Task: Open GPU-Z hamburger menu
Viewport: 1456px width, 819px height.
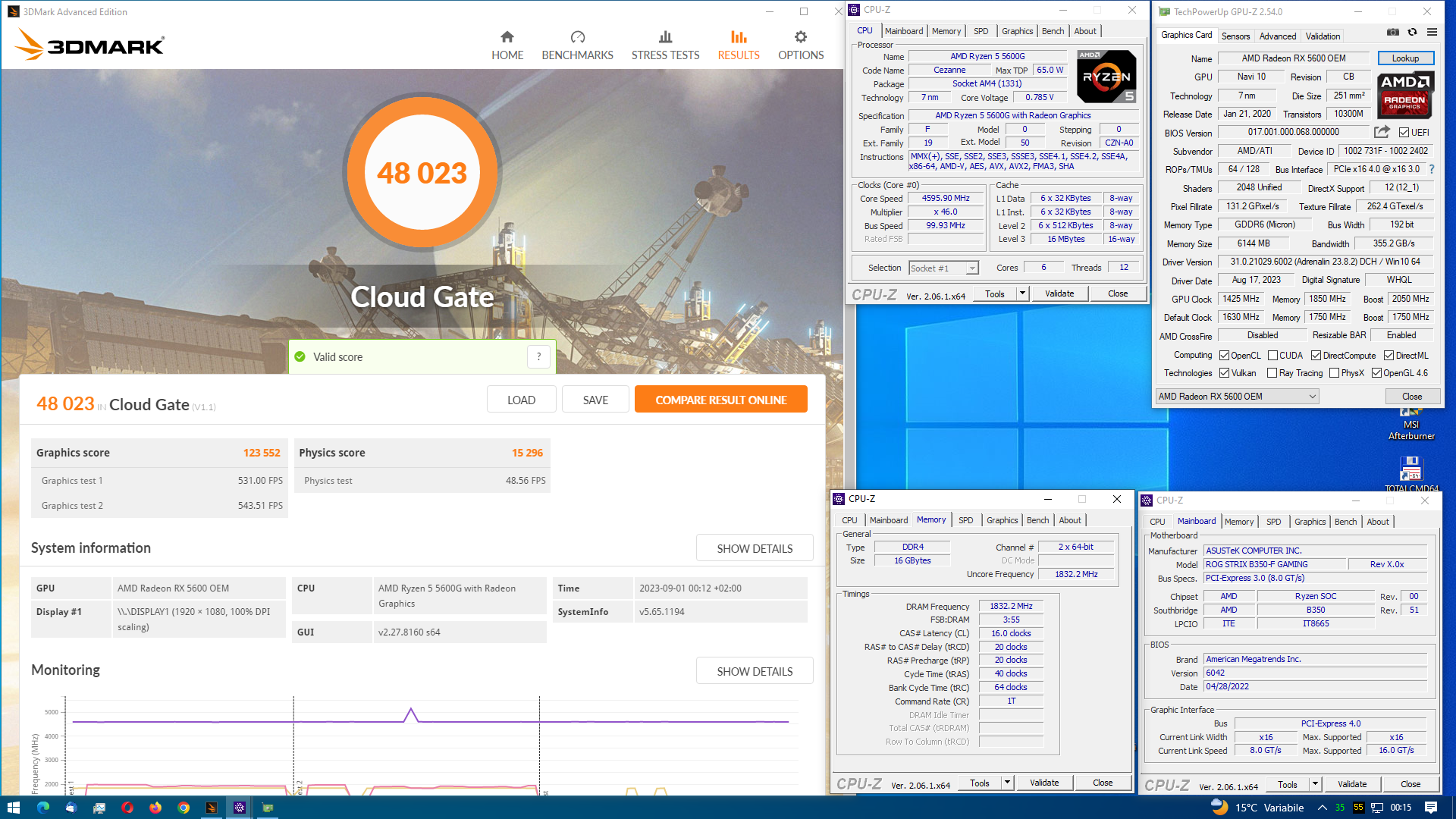Action: [x=1432, y=32]
